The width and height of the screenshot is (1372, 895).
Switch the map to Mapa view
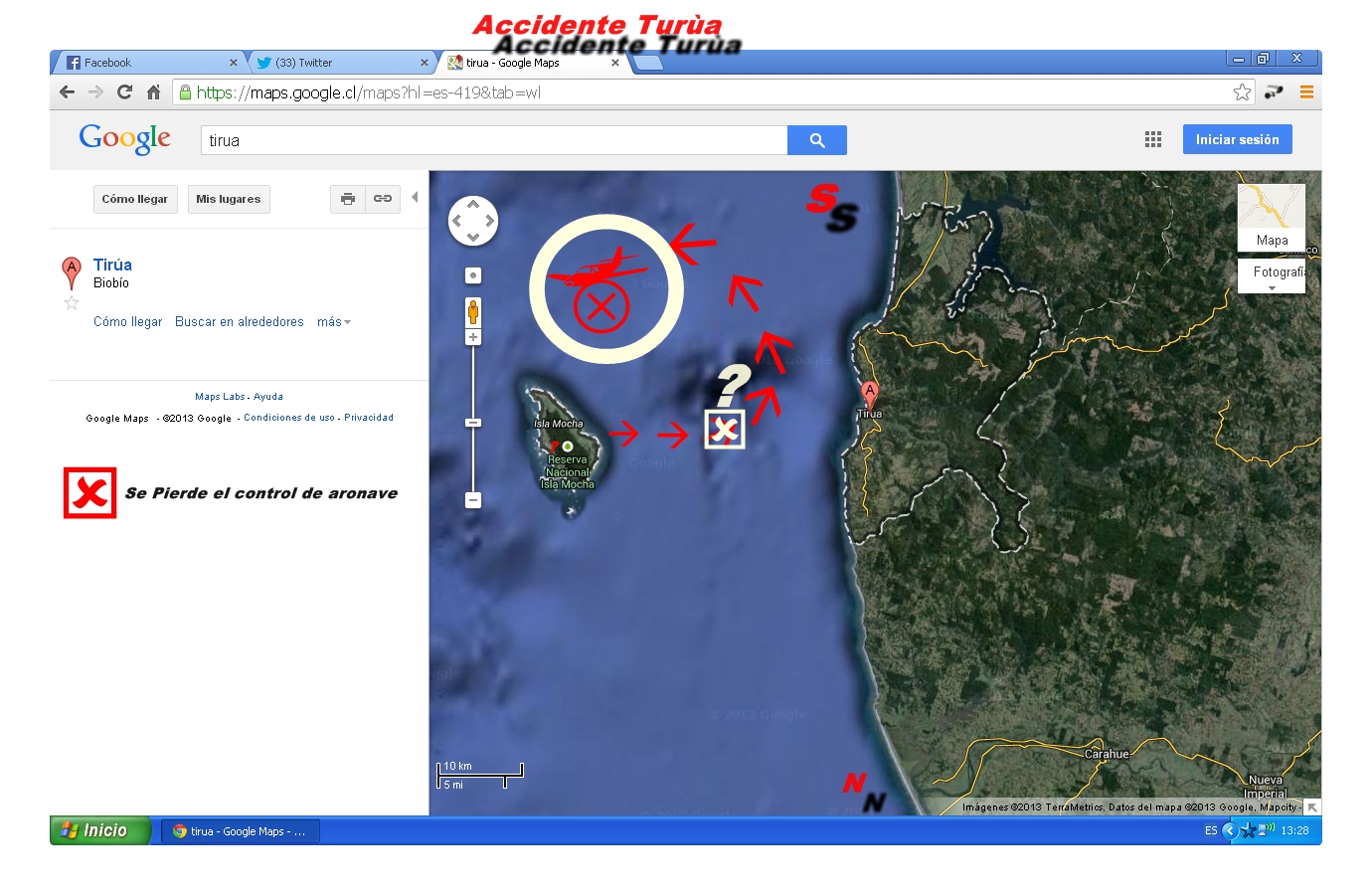click(x=1272, y=217)
